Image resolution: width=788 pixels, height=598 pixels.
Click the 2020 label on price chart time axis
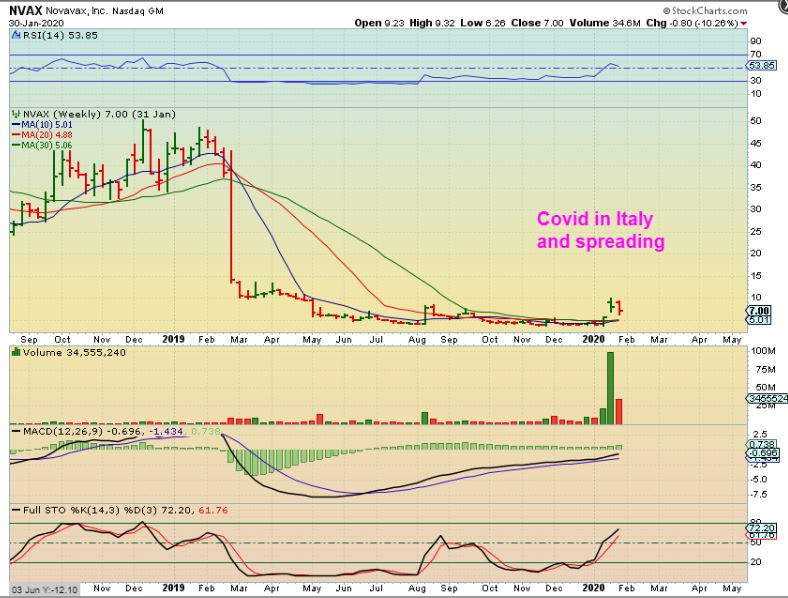point(593,340)
